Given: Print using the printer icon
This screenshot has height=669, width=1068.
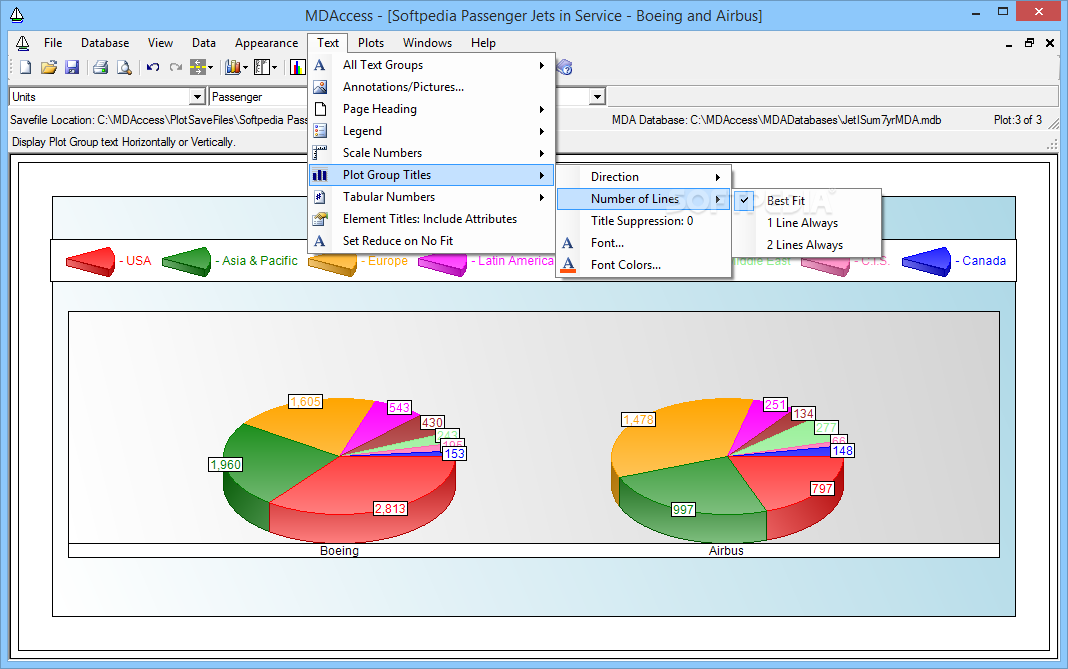Looking at the screenshot, I should tap(100, 67).
